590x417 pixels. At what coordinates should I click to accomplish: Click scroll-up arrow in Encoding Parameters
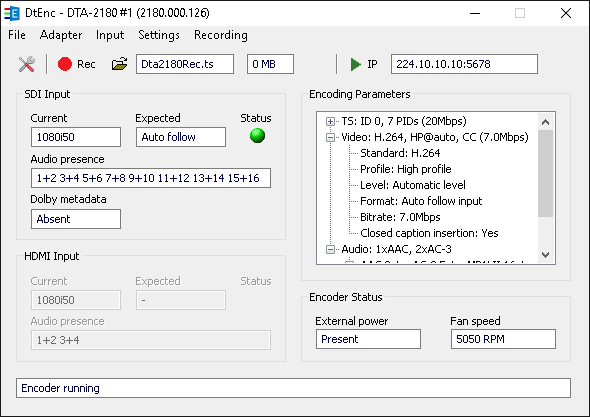pyautogui.click(x=546, y=122)
